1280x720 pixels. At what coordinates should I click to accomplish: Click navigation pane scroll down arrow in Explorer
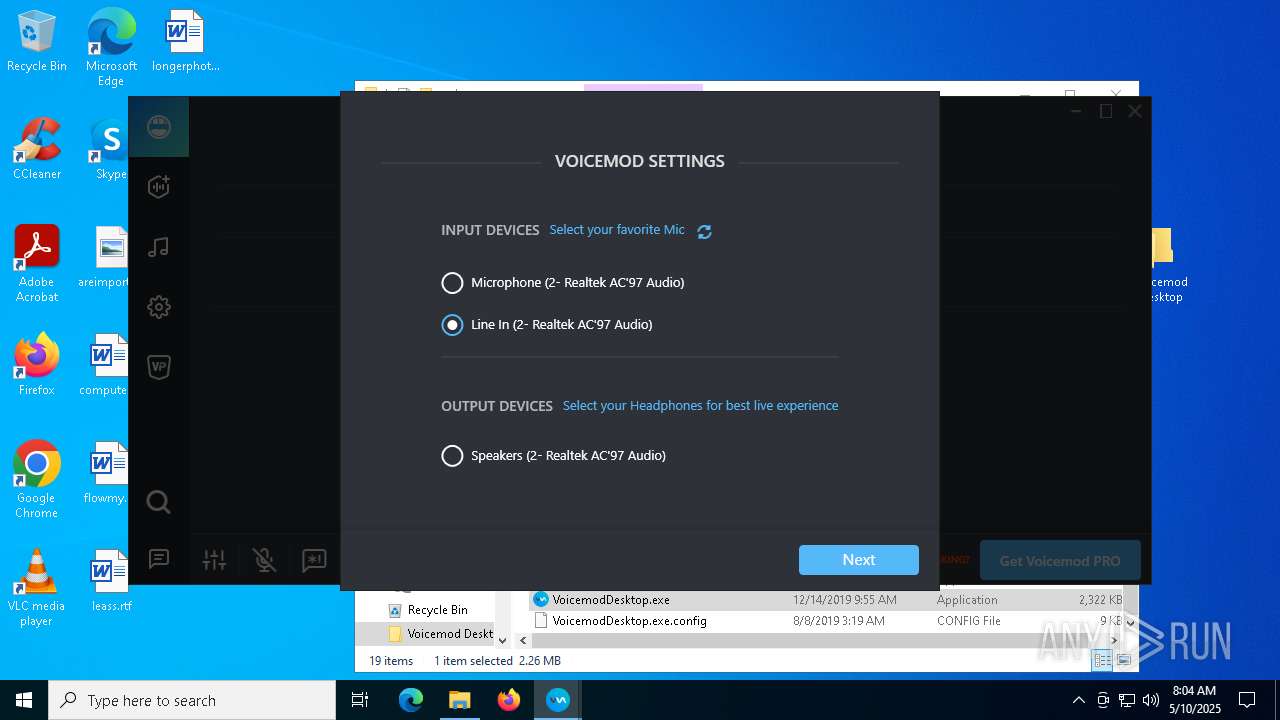pos(502,640)
